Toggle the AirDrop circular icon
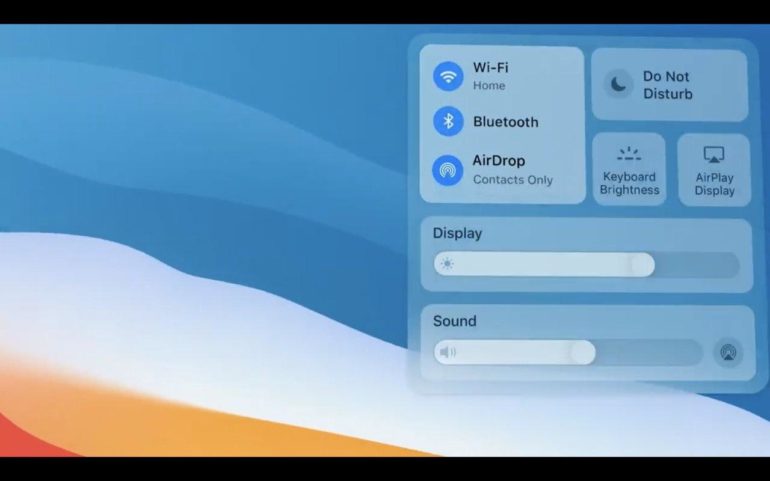Viewport: 770px width, 481px height. pyautogui.click(x=447, y=170)
